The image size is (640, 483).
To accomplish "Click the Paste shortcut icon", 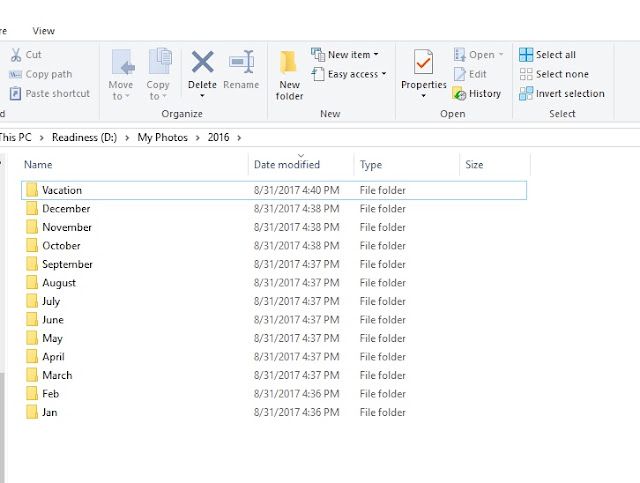I will [x=16, y=93].
